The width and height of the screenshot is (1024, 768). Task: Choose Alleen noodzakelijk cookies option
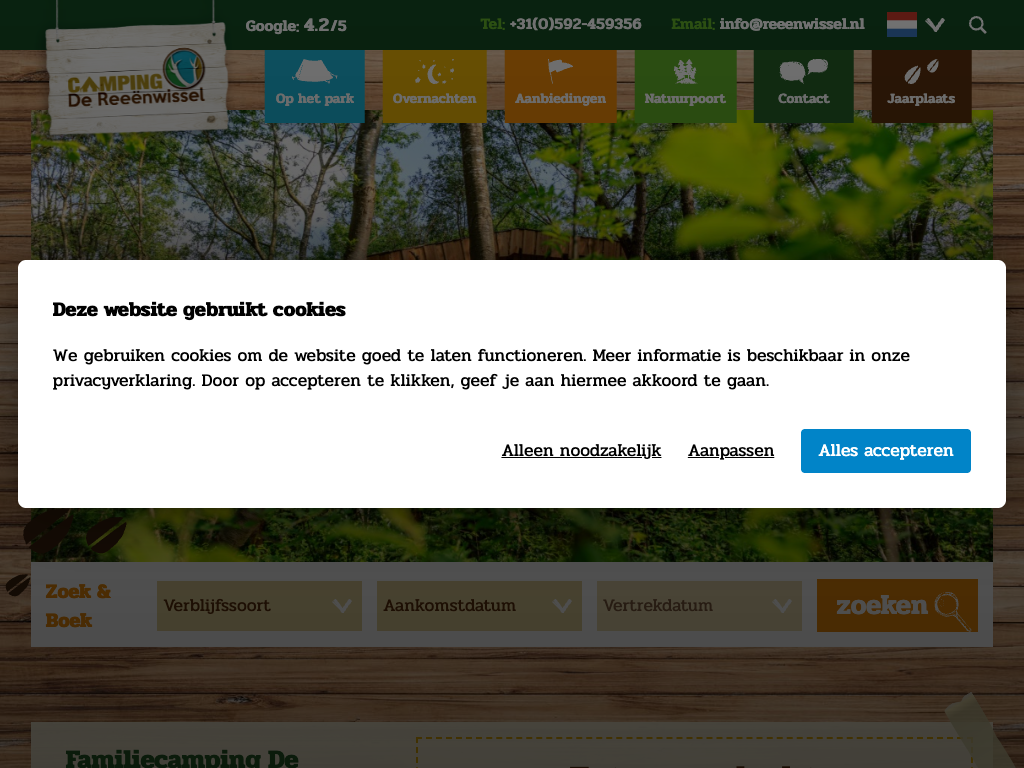pyautogui.click(x=581, y=451)
